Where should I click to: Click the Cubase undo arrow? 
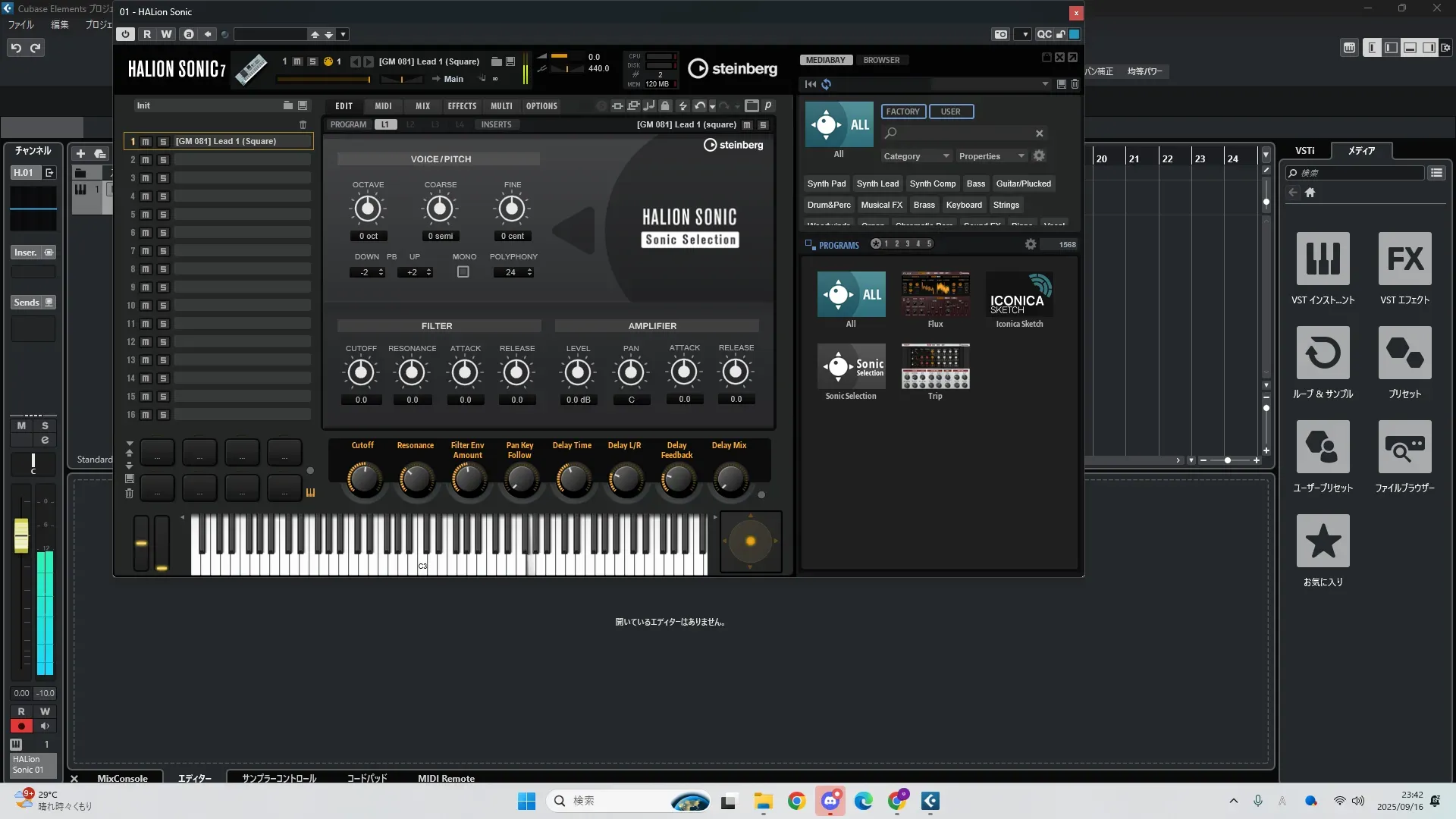[16, 48]
